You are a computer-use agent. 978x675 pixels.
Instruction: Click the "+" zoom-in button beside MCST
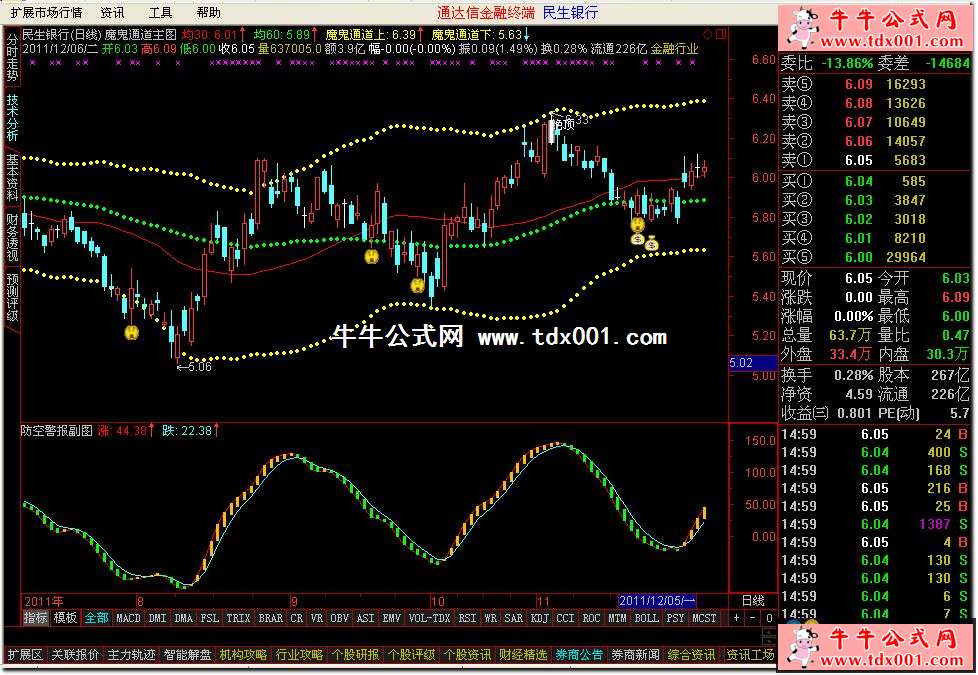(736, 619)
